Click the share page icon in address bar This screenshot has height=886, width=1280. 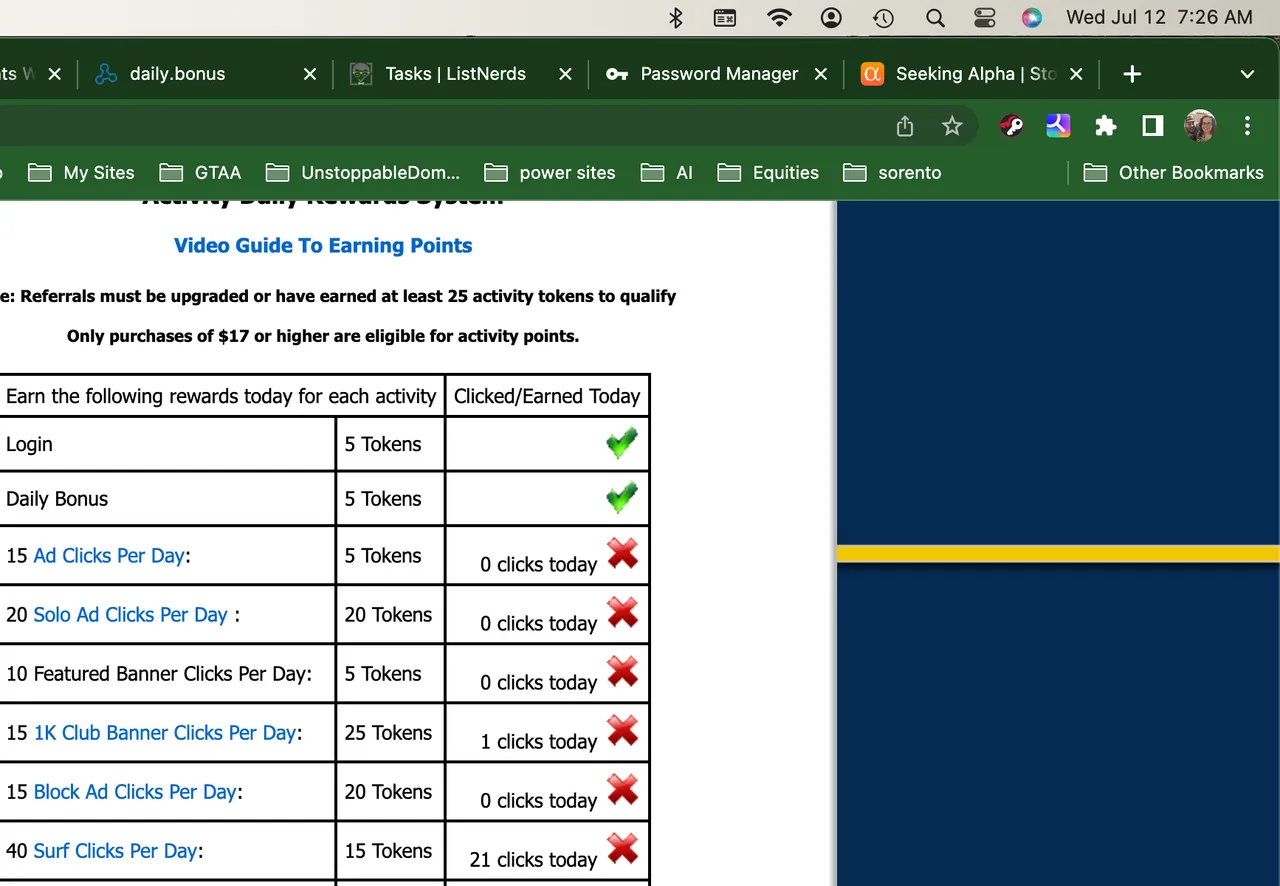point(905,126)
